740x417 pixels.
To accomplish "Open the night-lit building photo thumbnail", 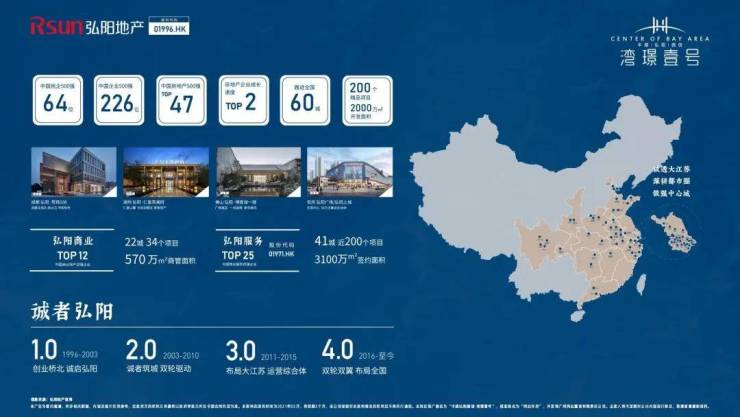I will point(165,172).
